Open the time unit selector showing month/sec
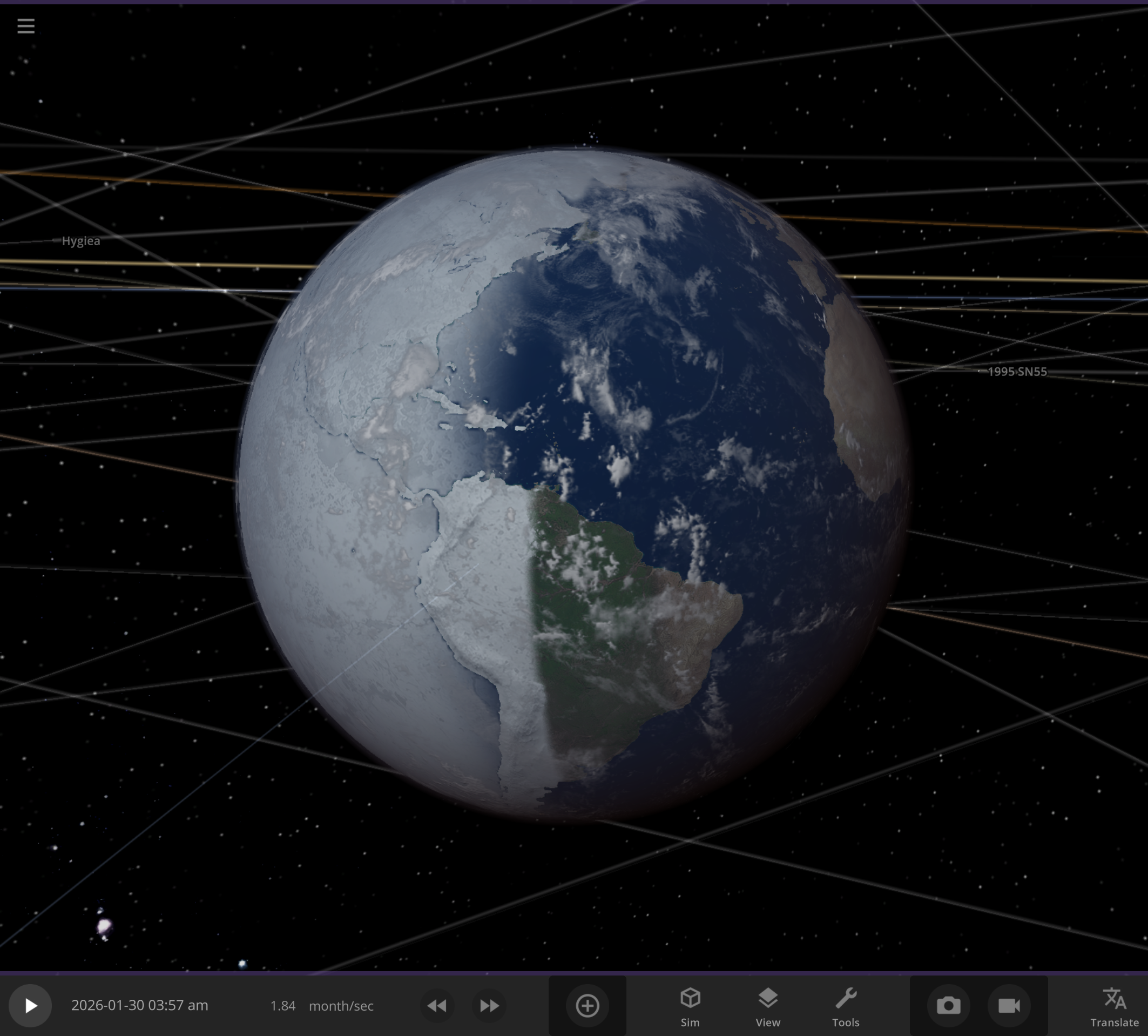 [x=341, y=1005]
